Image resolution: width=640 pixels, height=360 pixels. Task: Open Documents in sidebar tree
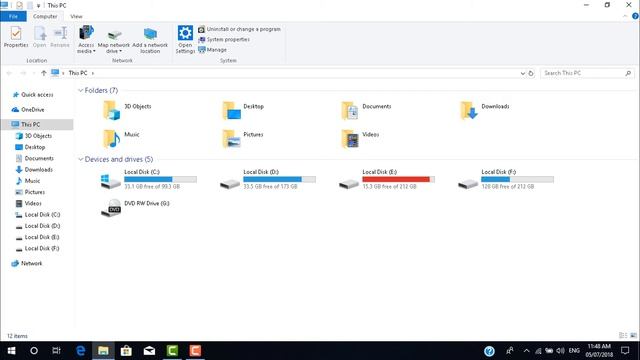point(39,158)
